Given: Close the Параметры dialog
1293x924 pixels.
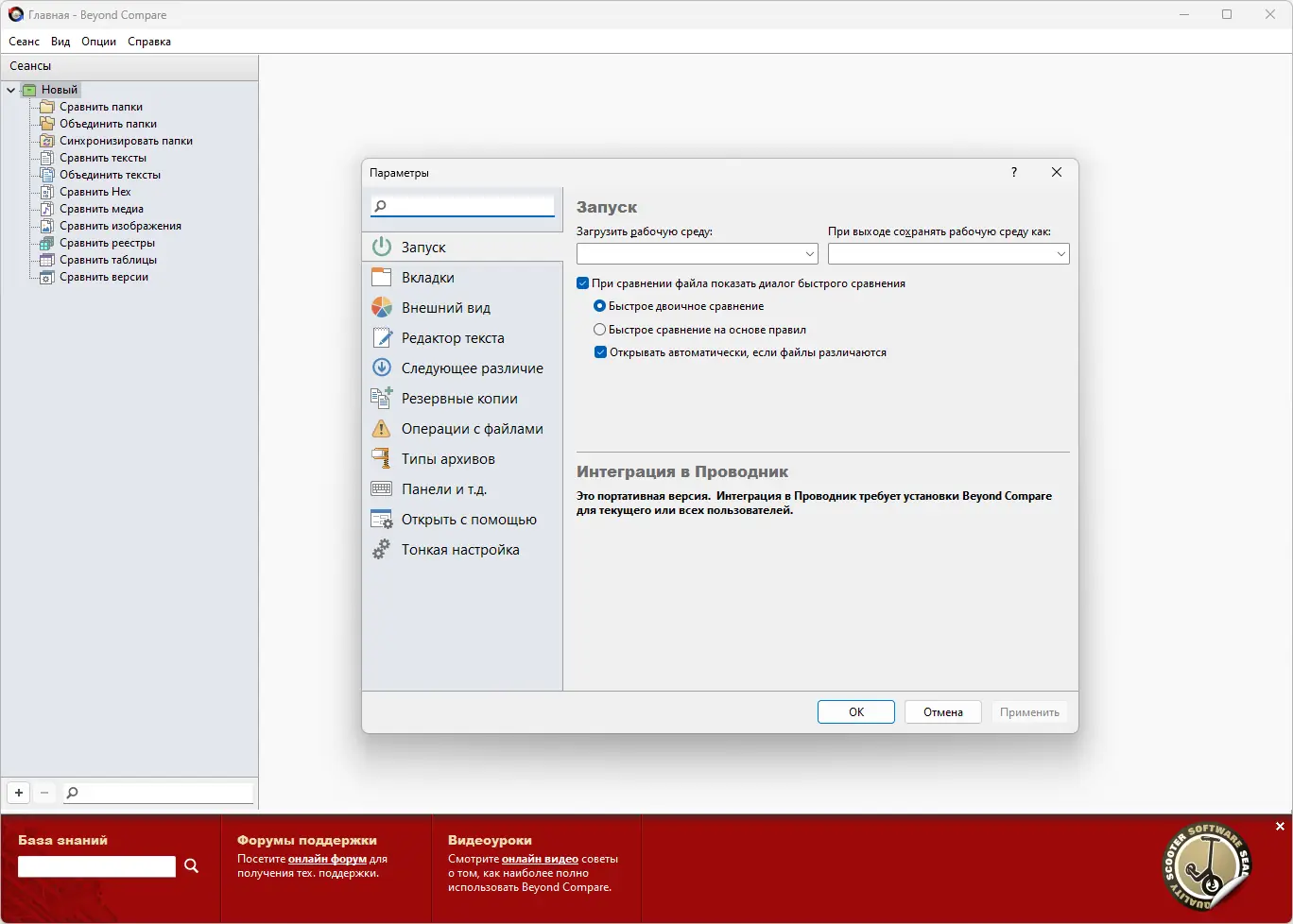Looking at the screenshot, I should coord(1057,172).
